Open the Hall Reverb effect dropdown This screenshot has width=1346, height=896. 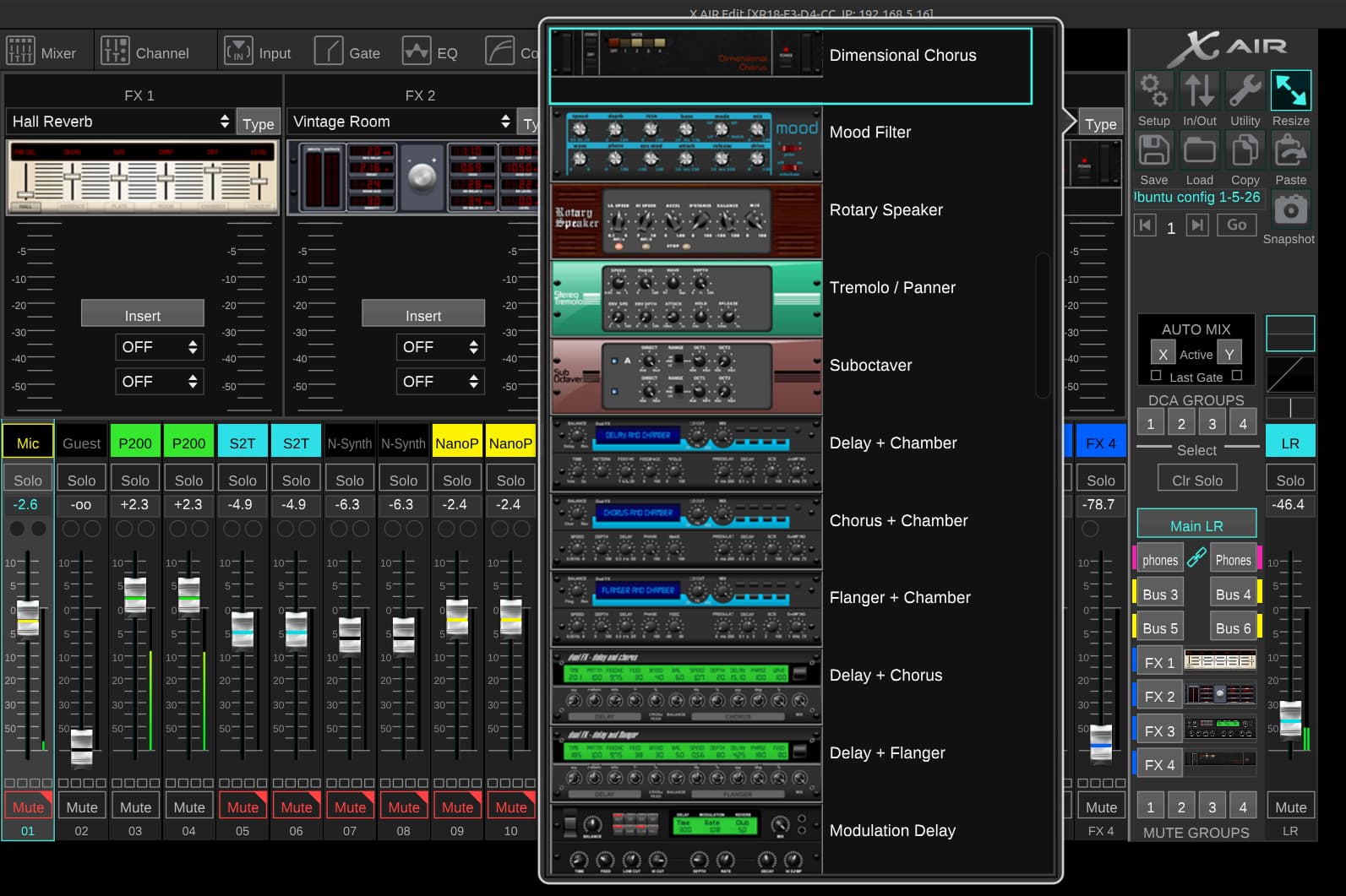pos(119,122)
